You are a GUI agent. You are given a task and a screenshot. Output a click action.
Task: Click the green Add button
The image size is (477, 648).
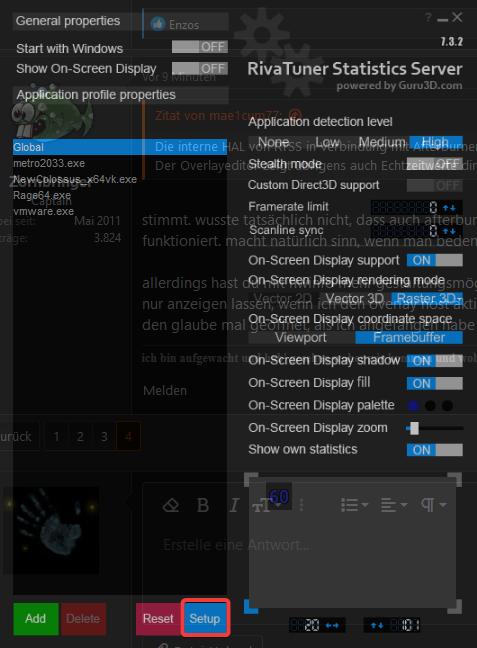tap(36, 619)
